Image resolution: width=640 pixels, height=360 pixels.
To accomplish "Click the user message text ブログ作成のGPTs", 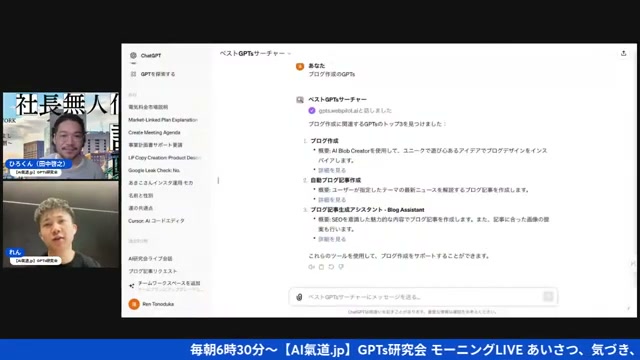I will click(331, 74).
